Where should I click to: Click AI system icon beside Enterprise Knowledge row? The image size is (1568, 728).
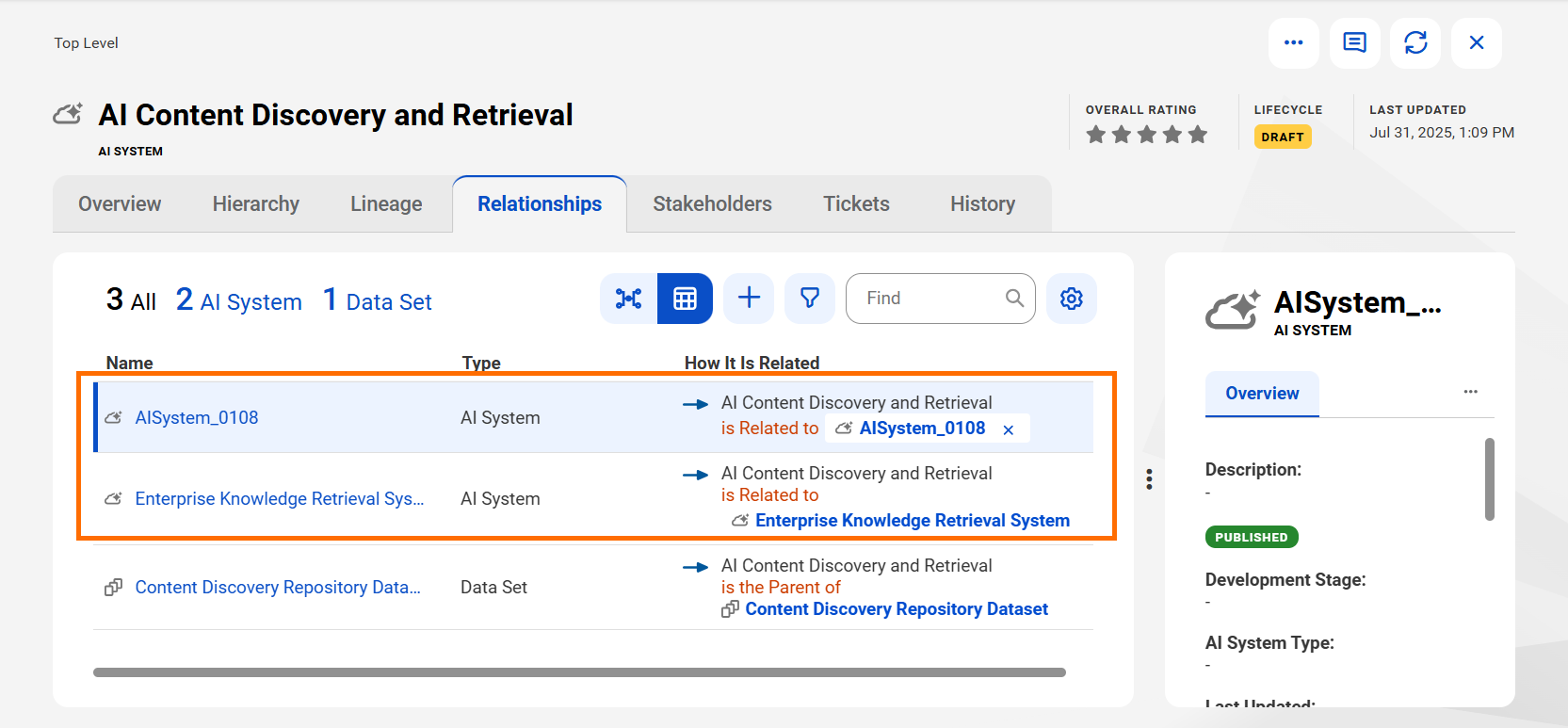click(113, 498)
